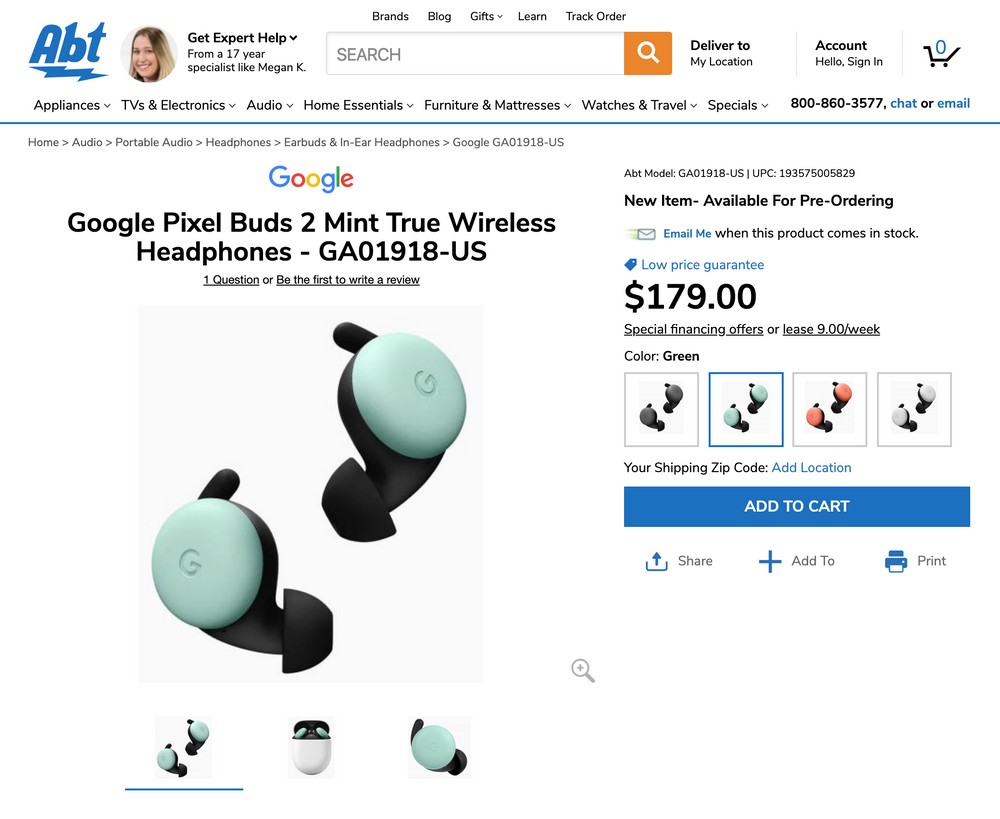This screenshot has width=1000, height=819.
Task: Click the Low price guarantee tag icon
Action: click(x=630, y=265)
